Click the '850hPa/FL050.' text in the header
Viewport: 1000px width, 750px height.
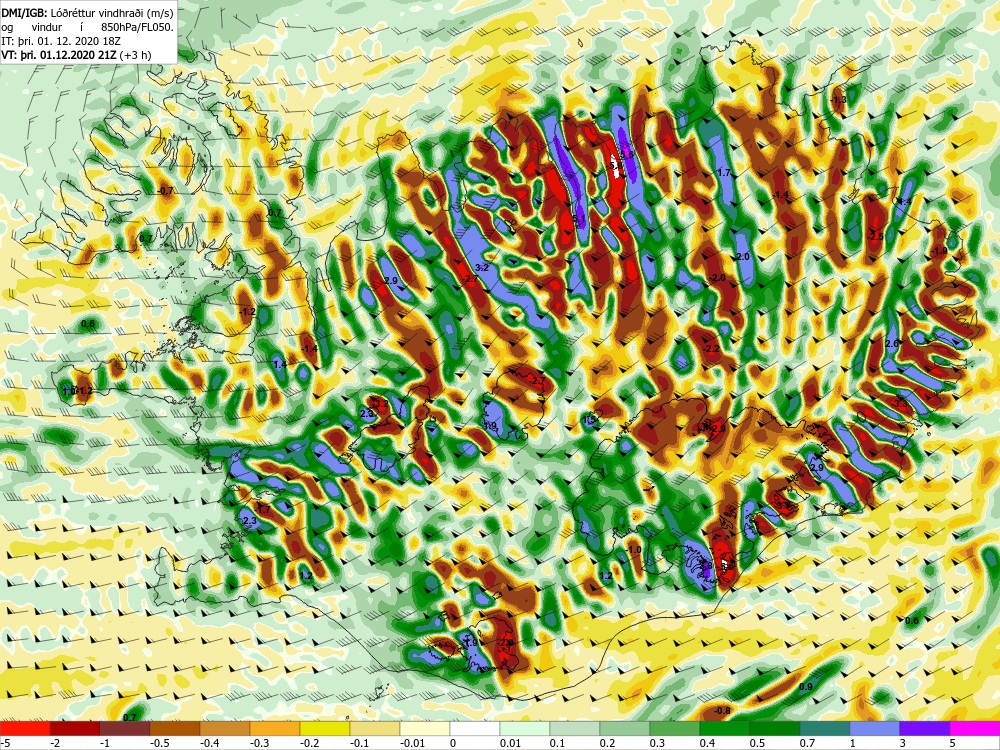point(137,27)
